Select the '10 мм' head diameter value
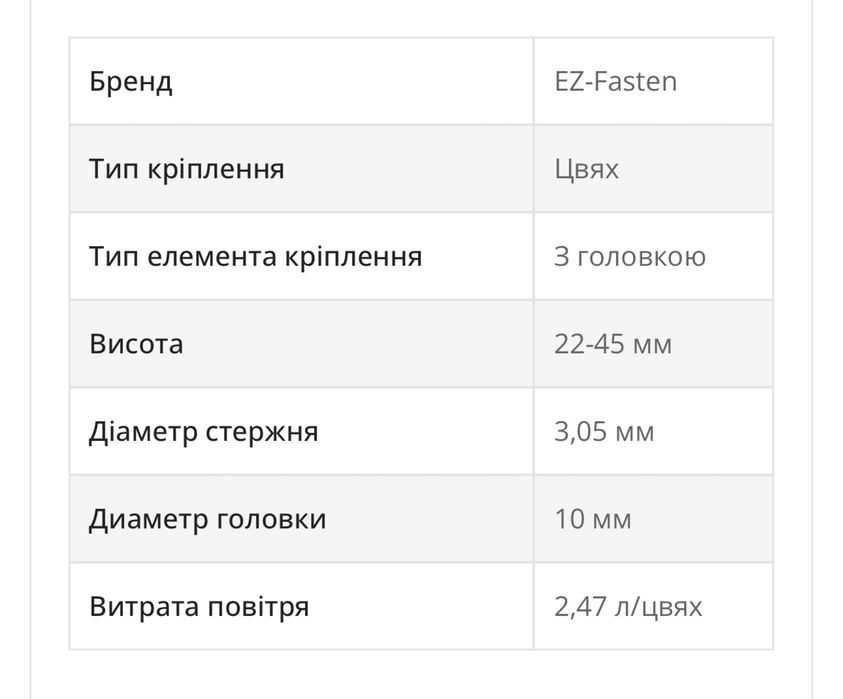843x699 pixels. point(593,519)
